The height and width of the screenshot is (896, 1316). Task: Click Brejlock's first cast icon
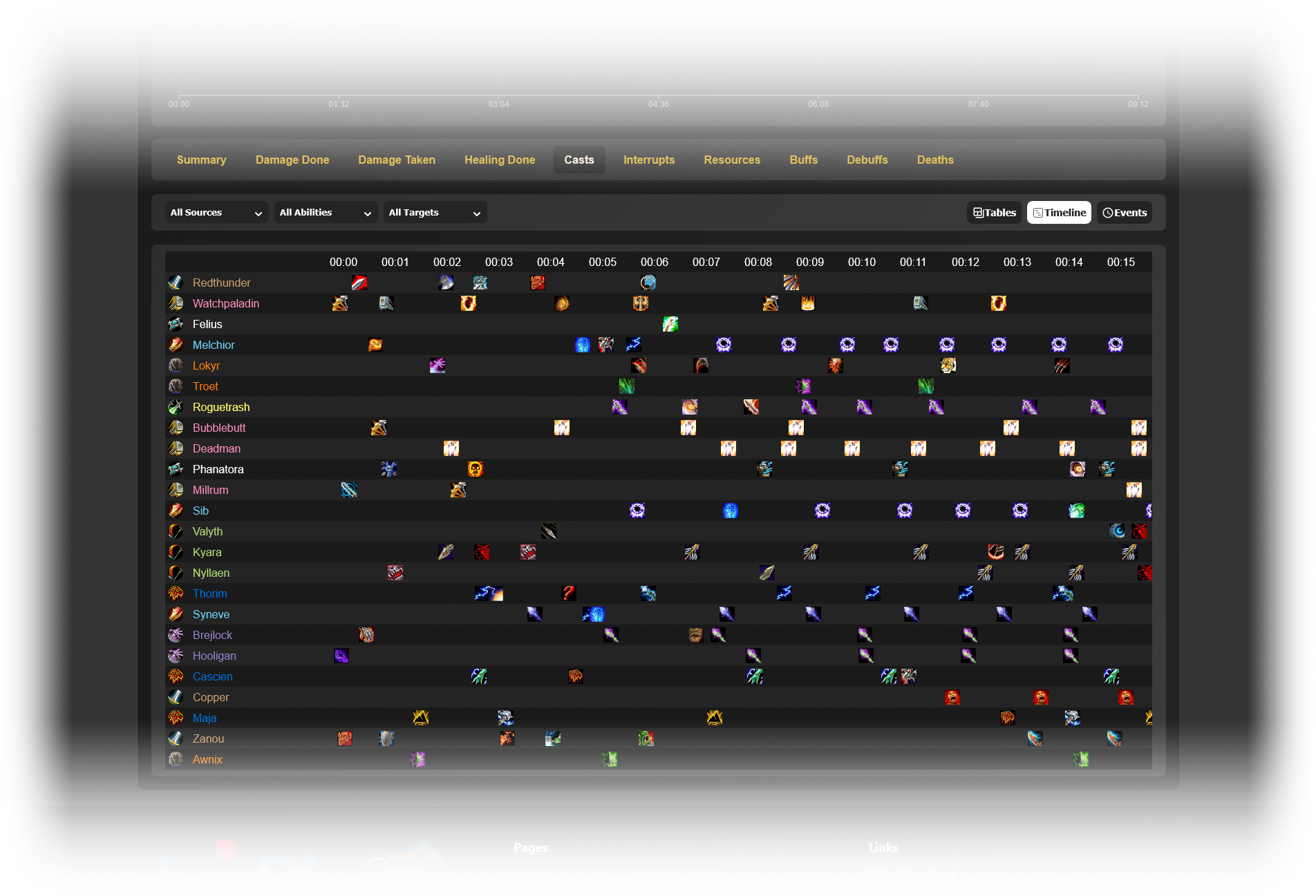click(366, 635)
